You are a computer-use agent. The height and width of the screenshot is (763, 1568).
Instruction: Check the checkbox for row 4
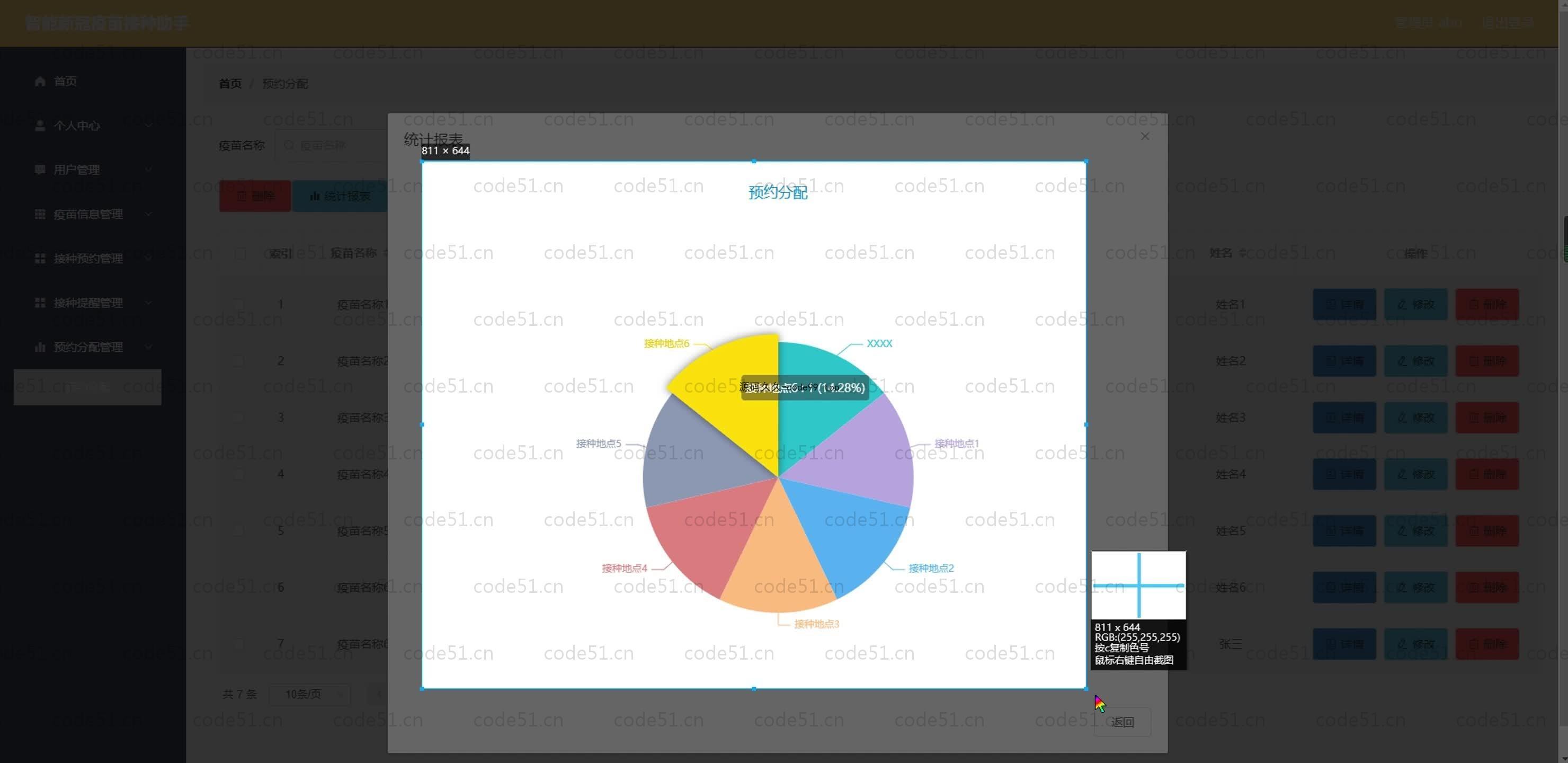(x=239, y=474)
